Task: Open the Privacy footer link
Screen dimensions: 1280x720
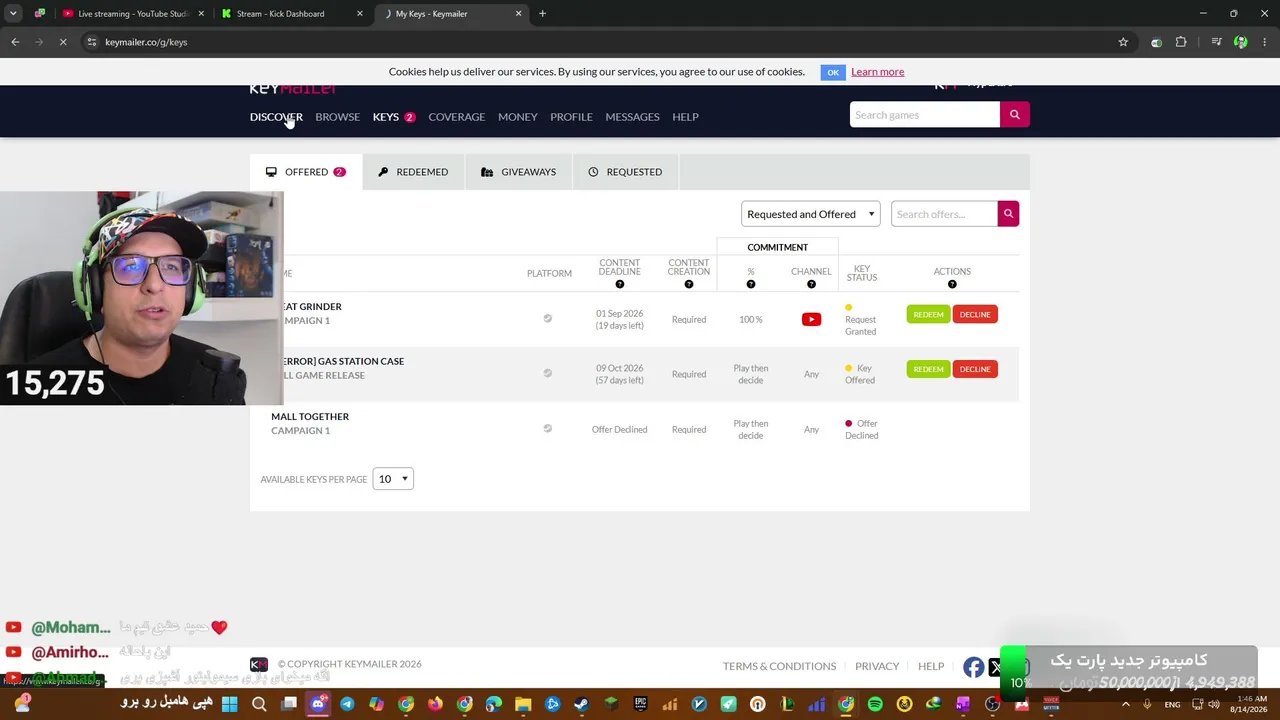Action: tap(877, 666)
